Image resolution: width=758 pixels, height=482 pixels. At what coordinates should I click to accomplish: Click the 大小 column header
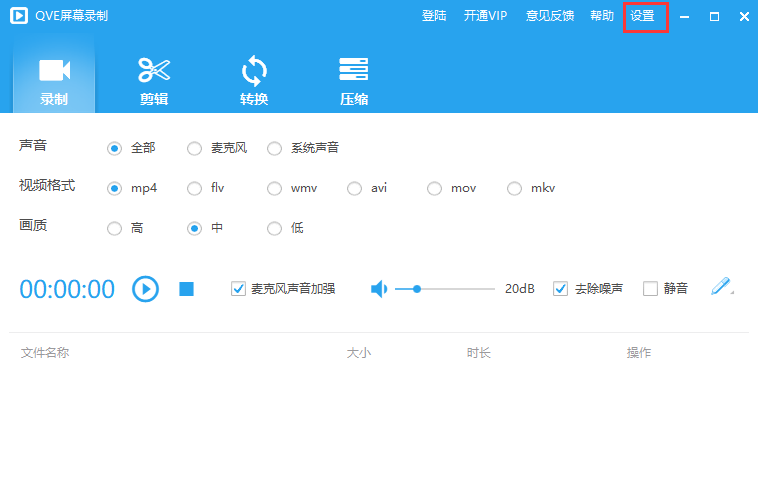[359, 353]
